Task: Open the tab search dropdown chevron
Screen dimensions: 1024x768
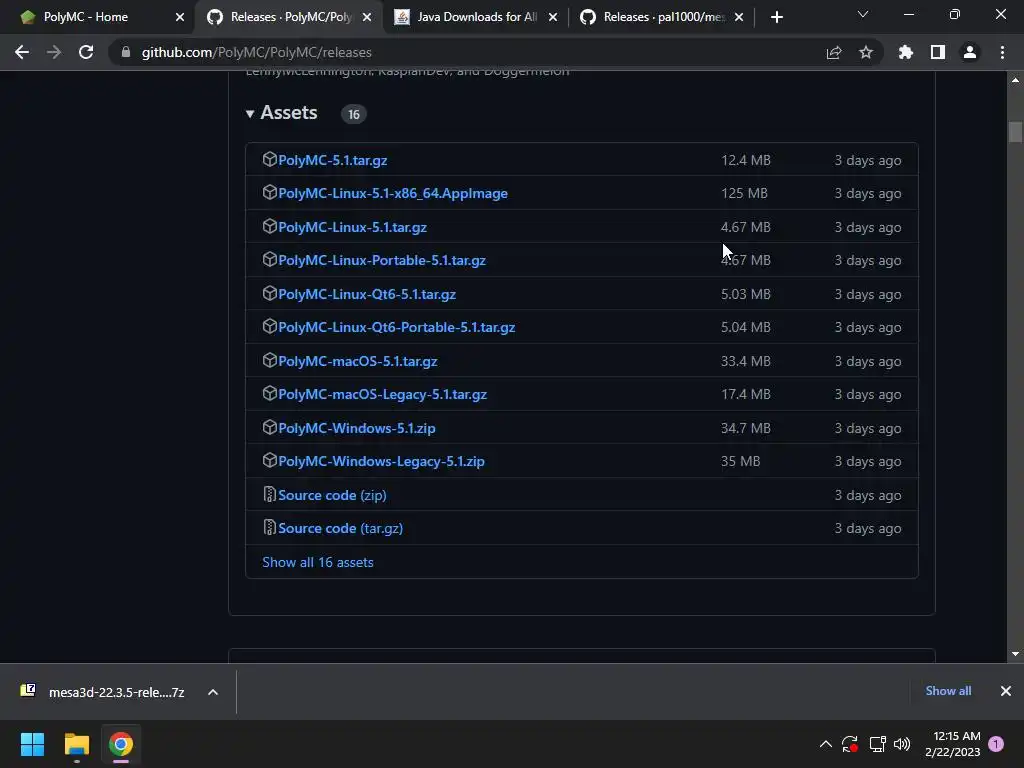Action: (x=863, y=14)
